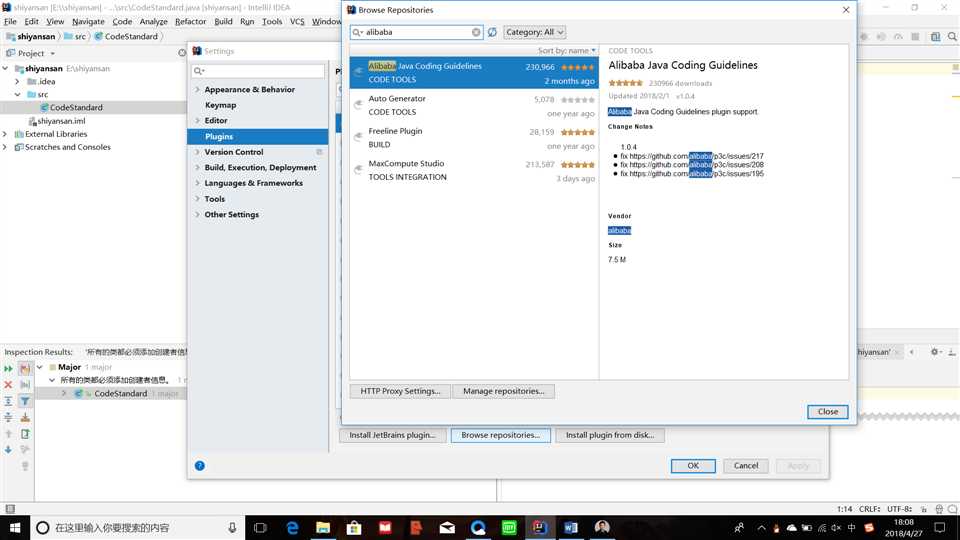Select Scratches and Consoles in Project tree
The height and width of the screenshot is (540, 960).
pos(67,147)
